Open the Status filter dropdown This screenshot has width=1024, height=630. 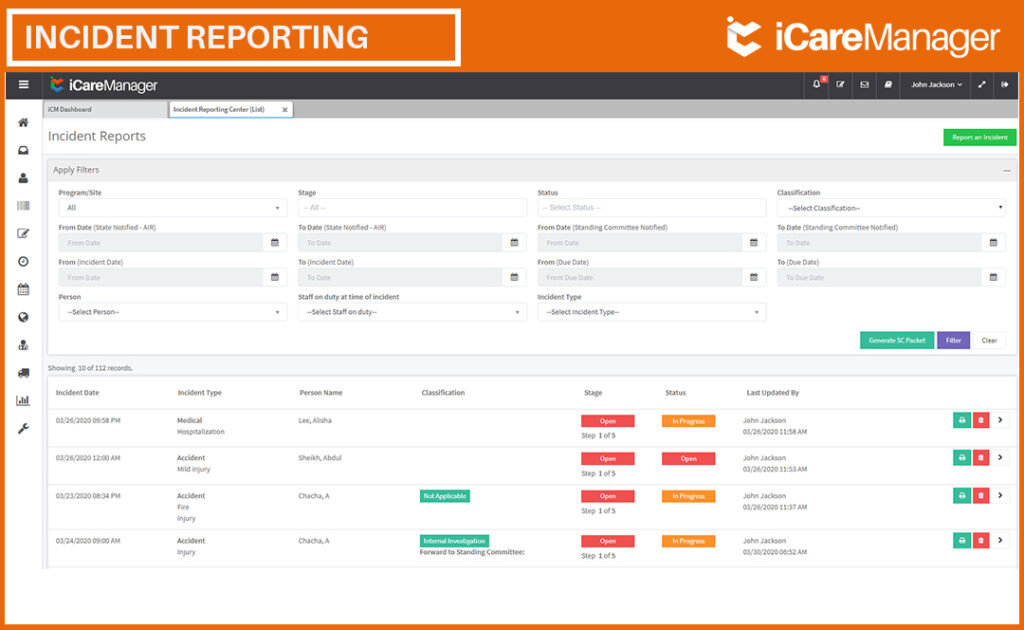coord(652,208)
